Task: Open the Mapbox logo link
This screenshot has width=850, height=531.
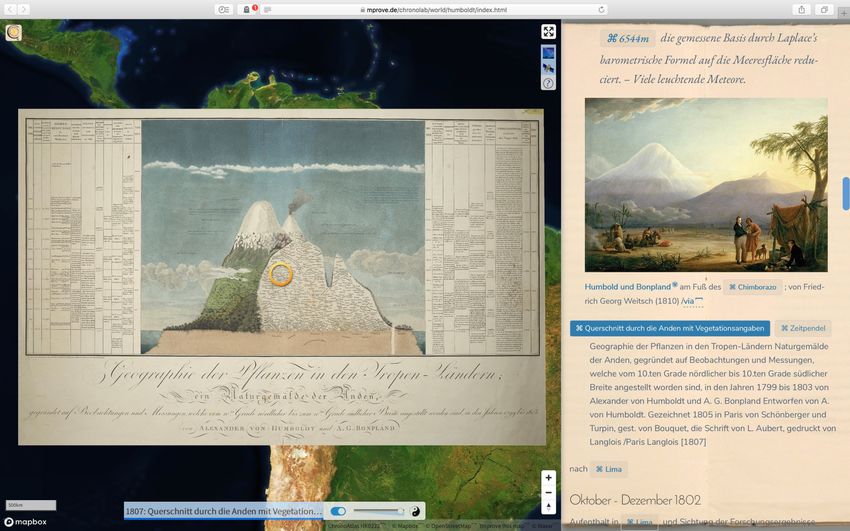Action: (25, 522)
